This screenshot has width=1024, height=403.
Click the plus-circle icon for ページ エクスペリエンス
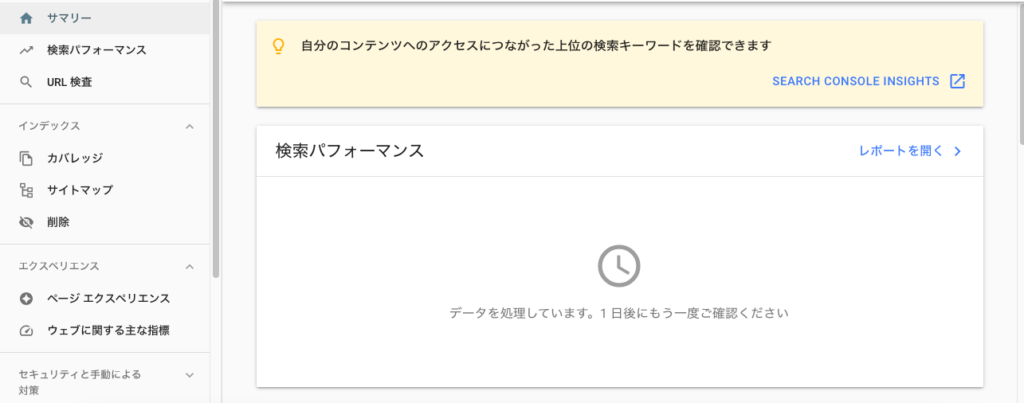point(26,298)
